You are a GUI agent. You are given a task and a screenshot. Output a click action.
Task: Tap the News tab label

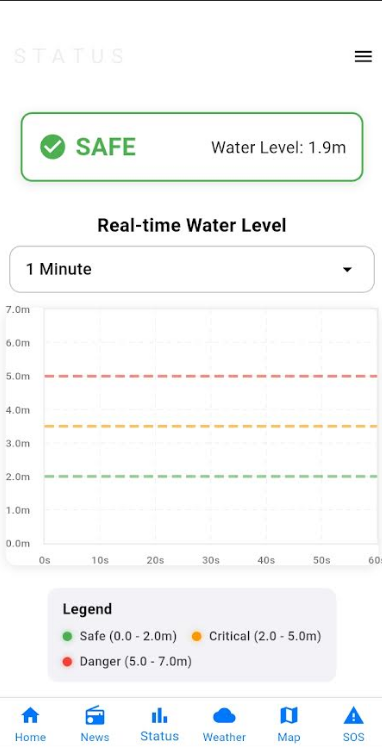tap(94, 737)
